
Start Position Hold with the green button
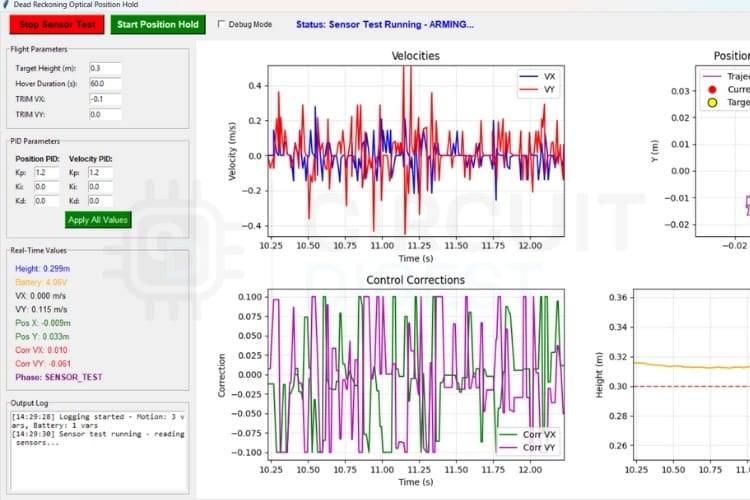157,24
